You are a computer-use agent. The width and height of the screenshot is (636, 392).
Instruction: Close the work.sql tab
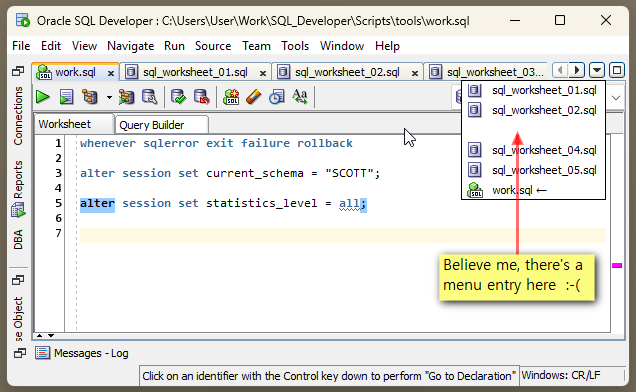click(110, 73)
